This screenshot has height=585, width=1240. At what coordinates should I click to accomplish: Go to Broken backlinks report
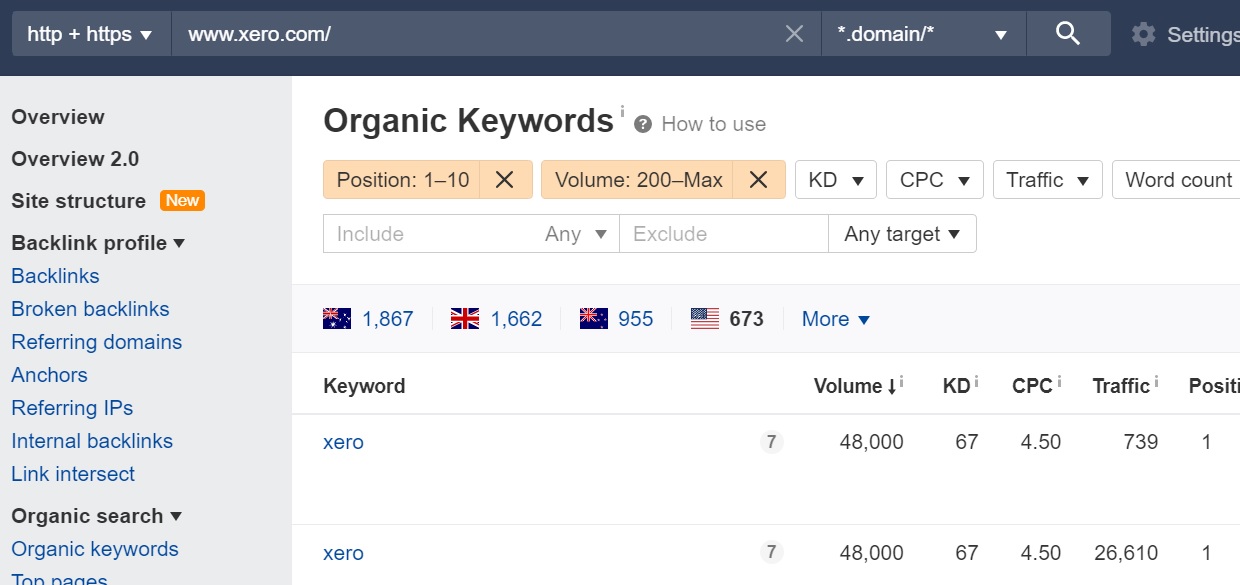90,309
